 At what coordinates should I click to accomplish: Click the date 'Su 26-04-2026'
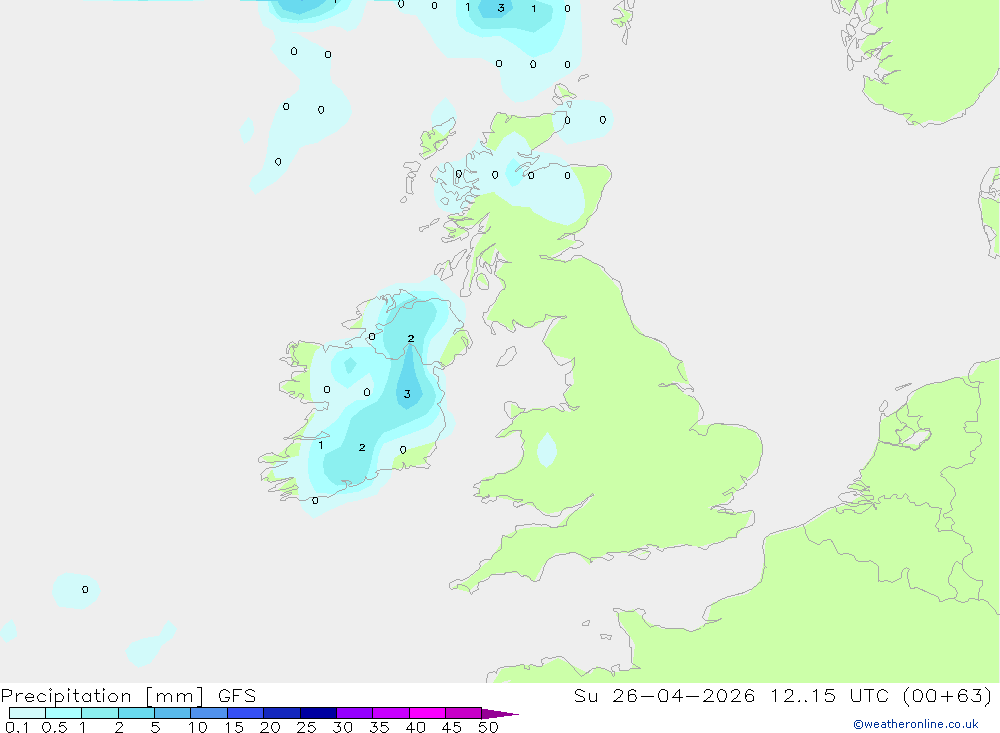(x=664, y=695)
